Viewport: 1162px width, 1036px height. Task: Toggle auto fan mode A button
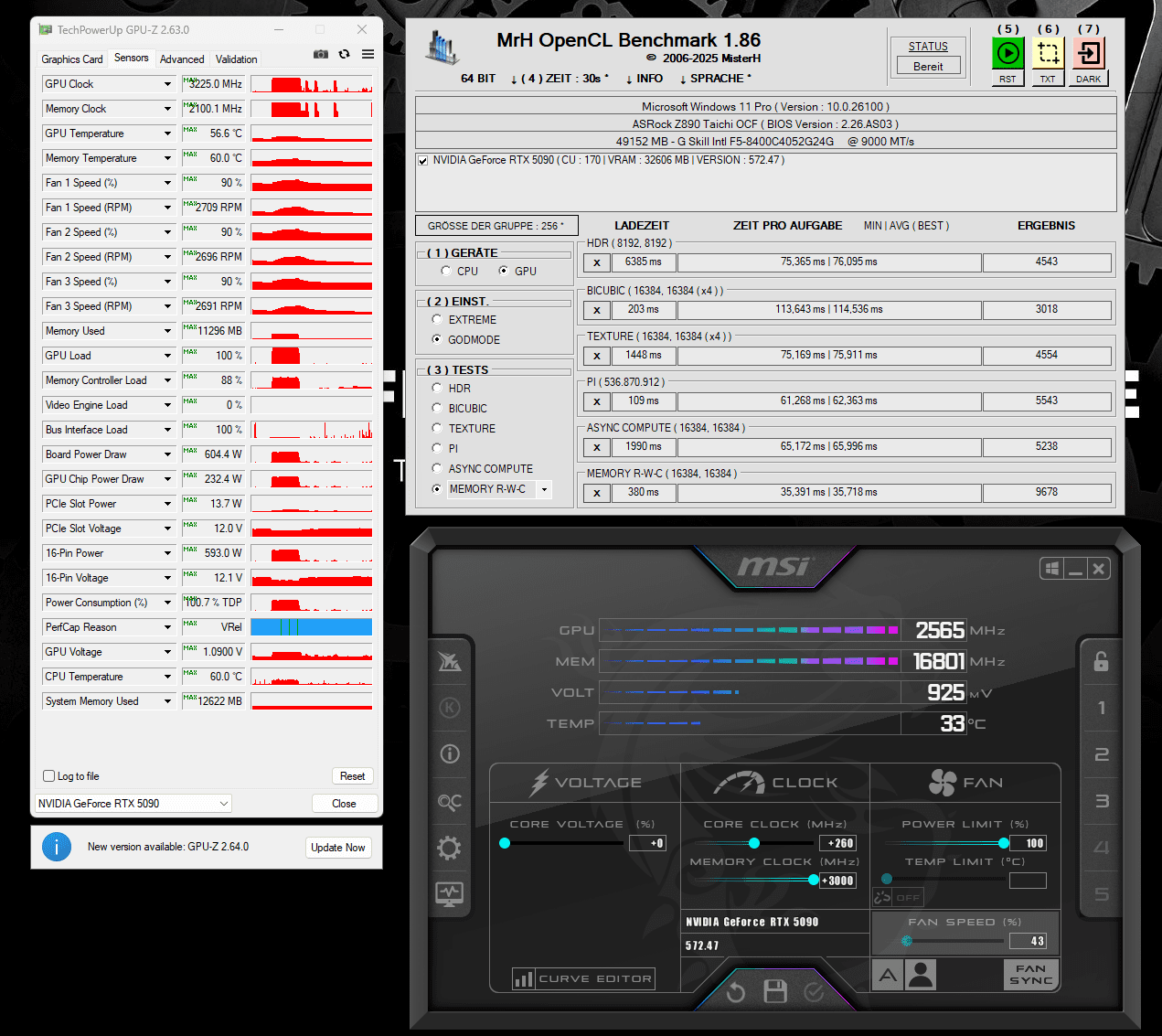pos(888,975)
